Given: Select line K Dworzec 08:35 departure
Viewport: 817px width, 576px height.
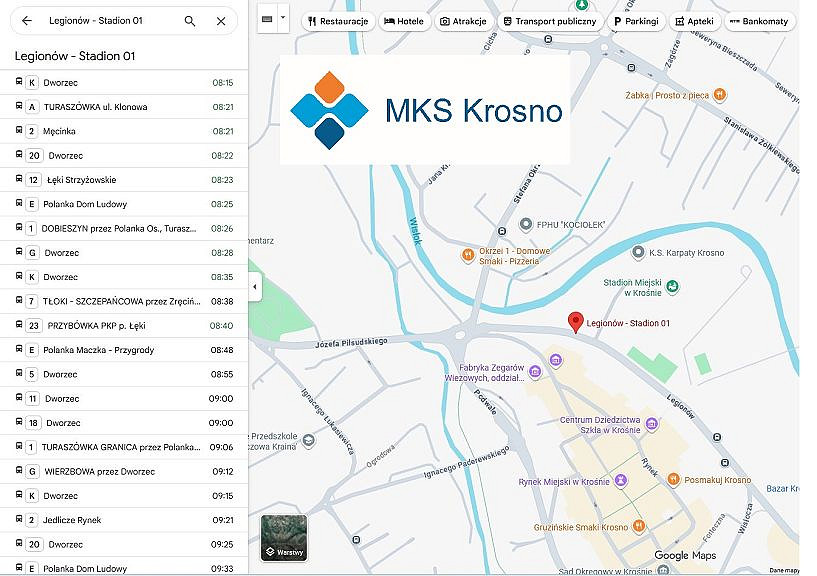Looking at the screenshot, I should click(124, 277).
